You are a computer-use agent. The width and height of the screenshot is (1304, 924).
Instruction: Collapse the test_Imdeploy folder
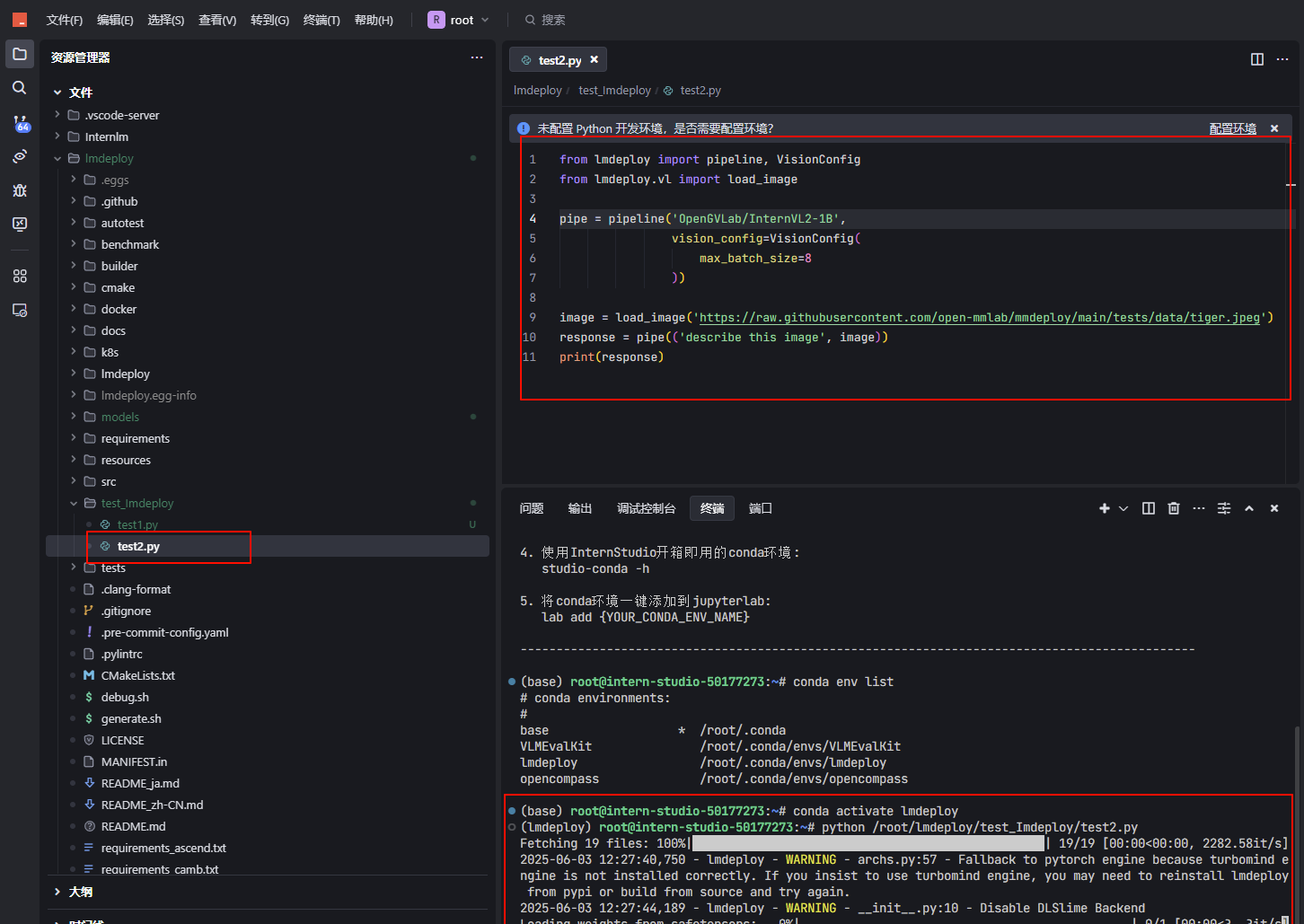74,503
